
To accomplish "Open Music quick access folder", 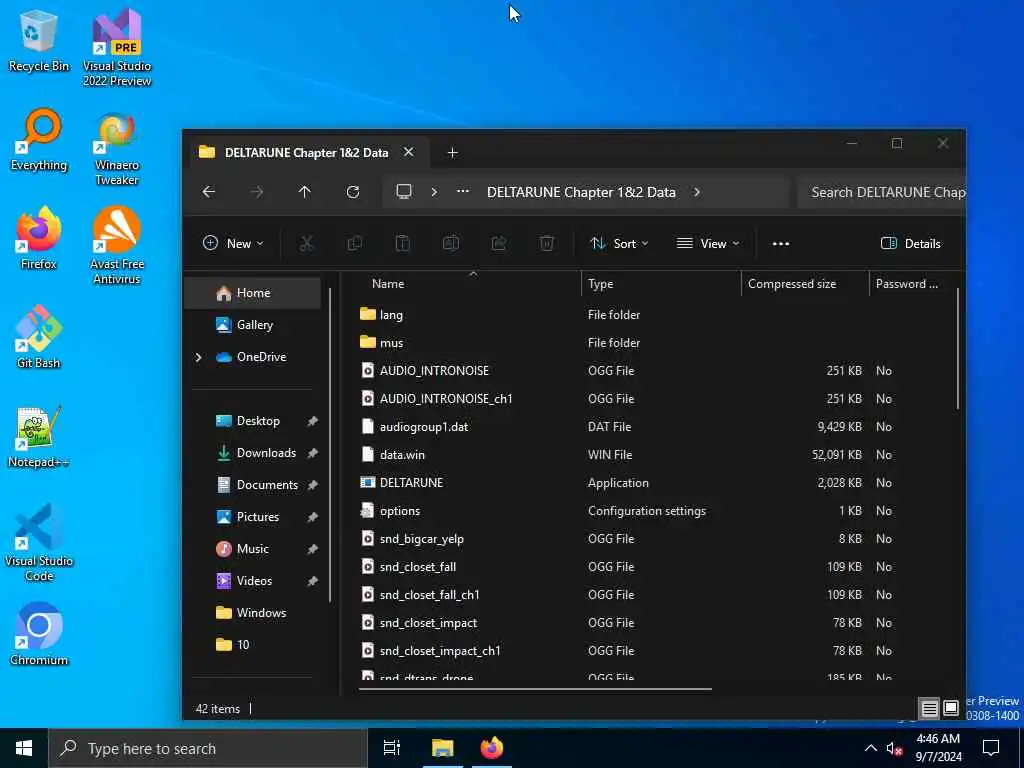I will (253, 549).
